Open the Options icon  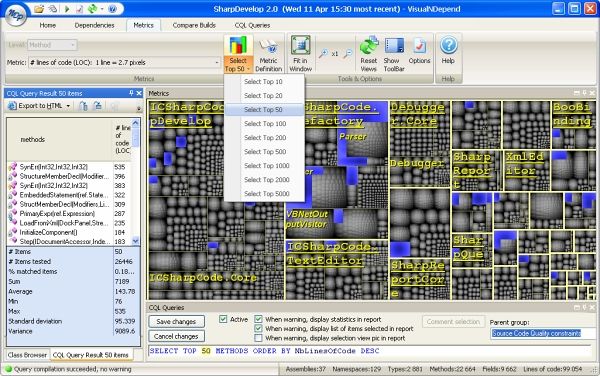[x=419, y=46]
